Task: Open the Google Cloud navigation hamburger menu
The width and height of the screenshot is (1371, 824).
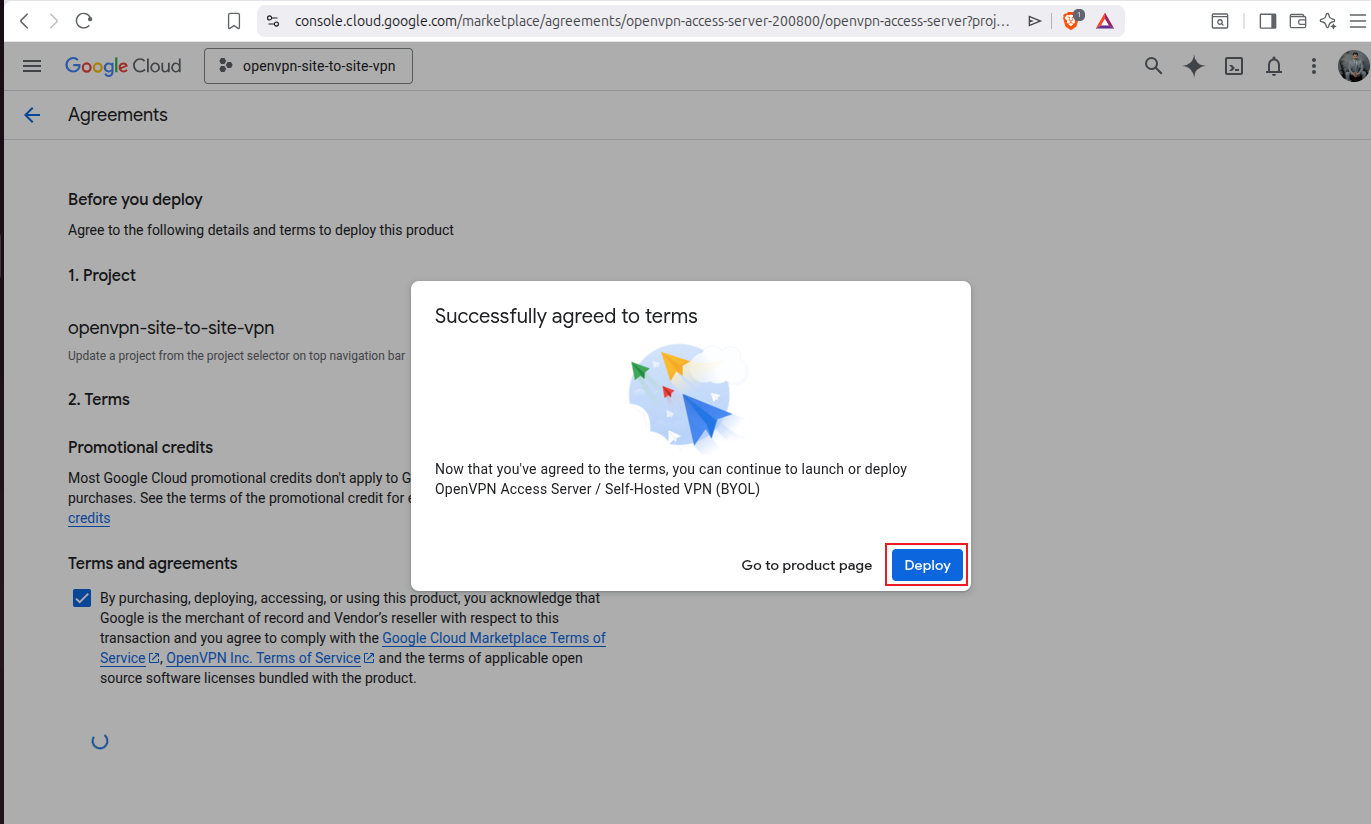Action: pos(32,66)
